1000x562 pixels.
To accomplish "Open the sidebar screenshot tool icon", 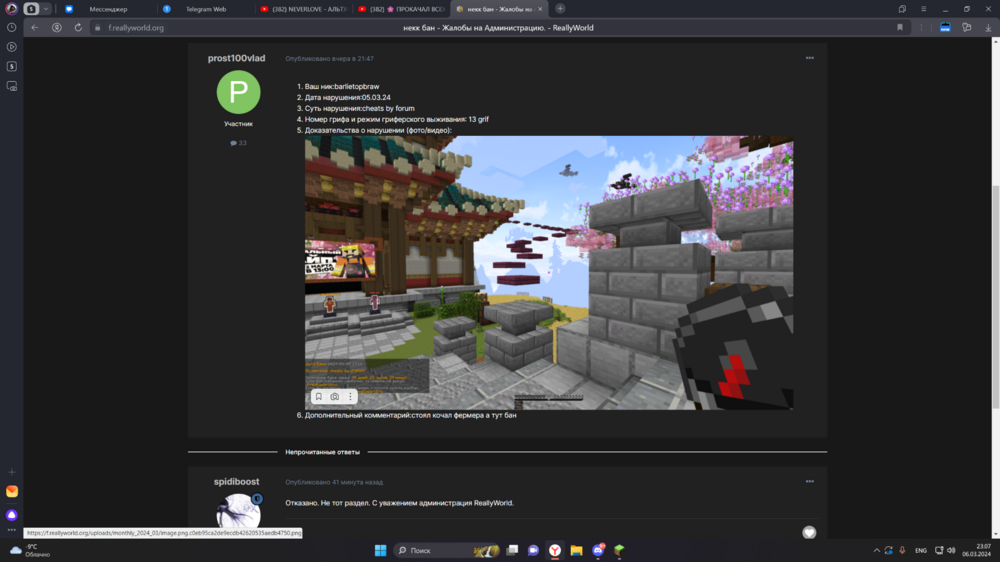I will [x=11, y=86].
